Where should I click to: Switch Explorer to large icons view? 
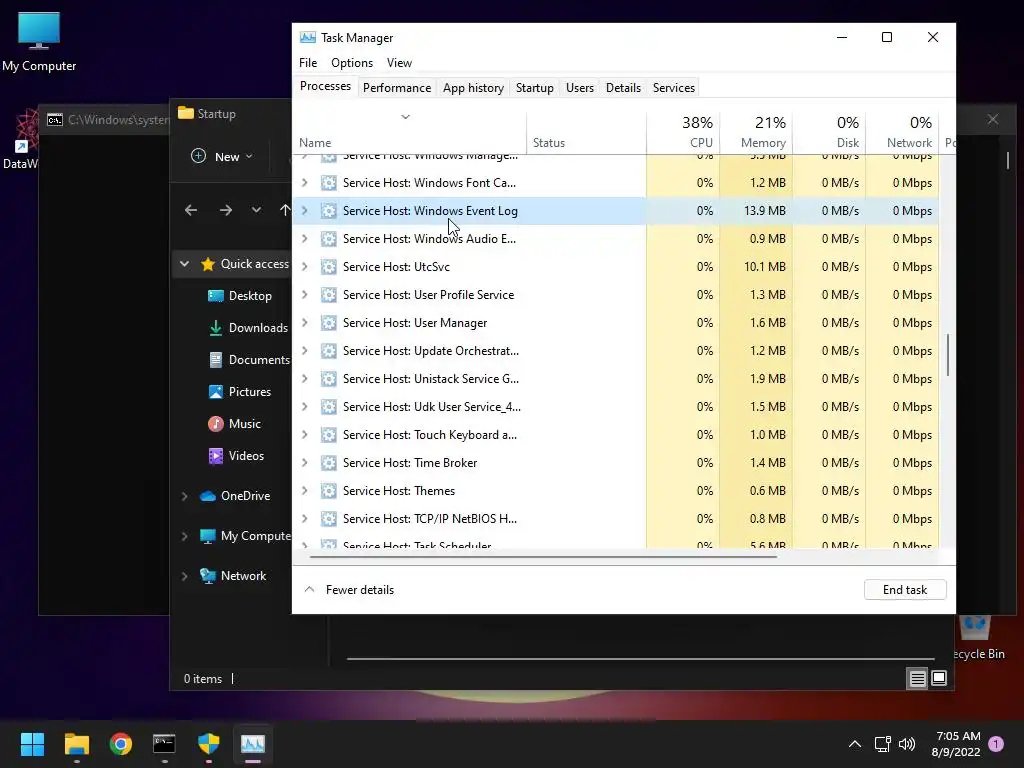[939, 679]
